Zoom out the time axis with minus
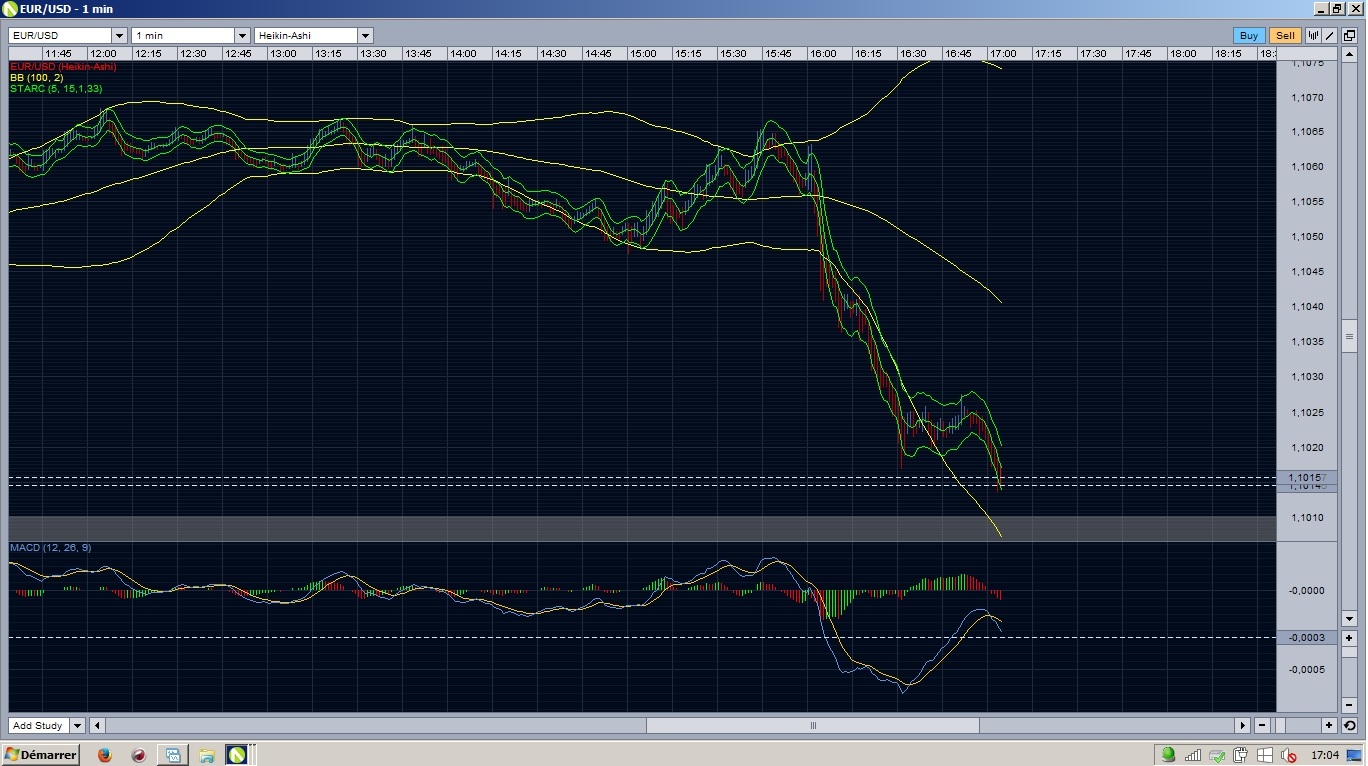The height and width of the screenshot is (766, 1368). point(1262,725)
